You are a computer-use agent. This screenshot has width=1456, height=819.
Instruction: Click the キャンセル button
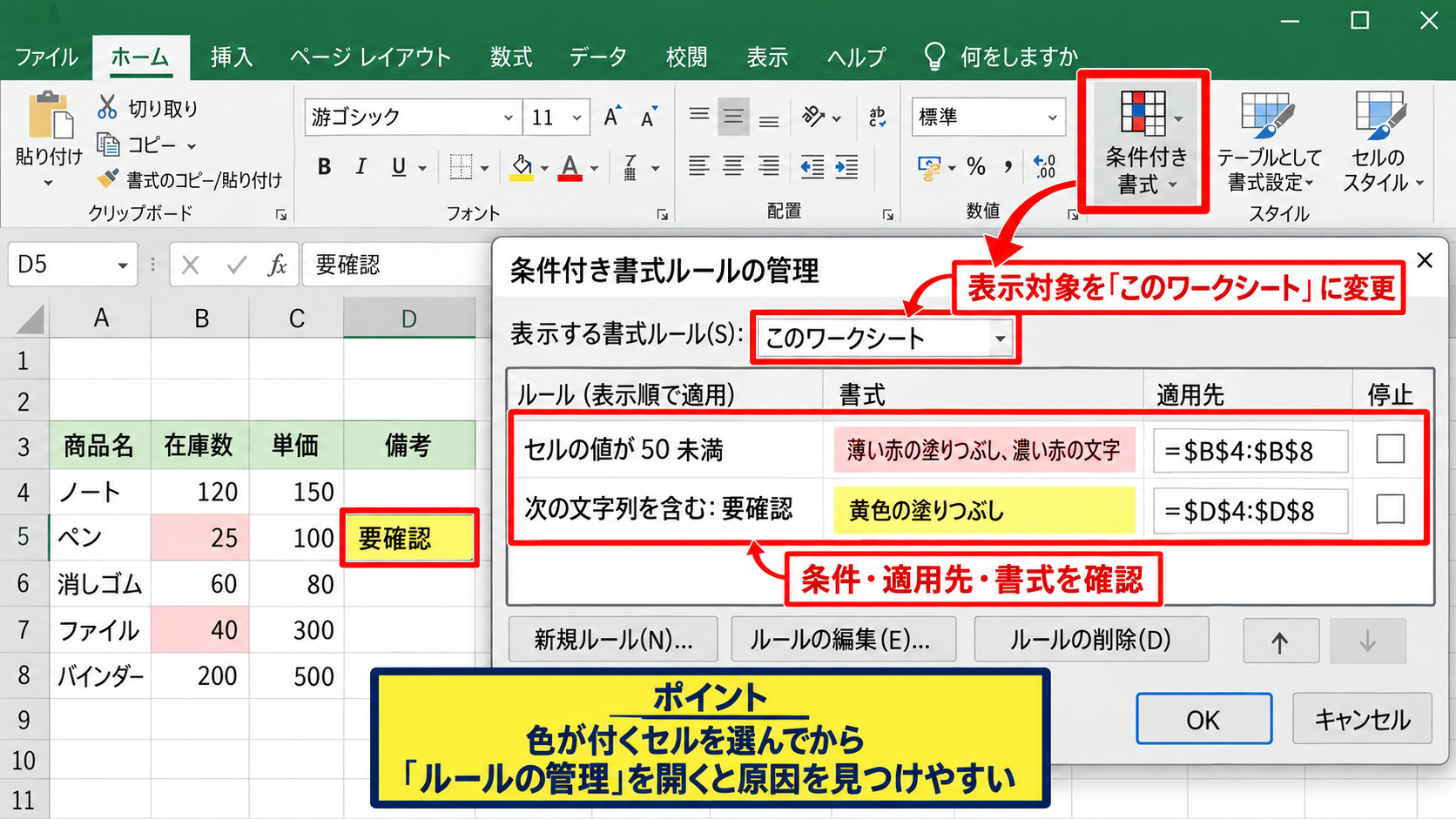1362,719
